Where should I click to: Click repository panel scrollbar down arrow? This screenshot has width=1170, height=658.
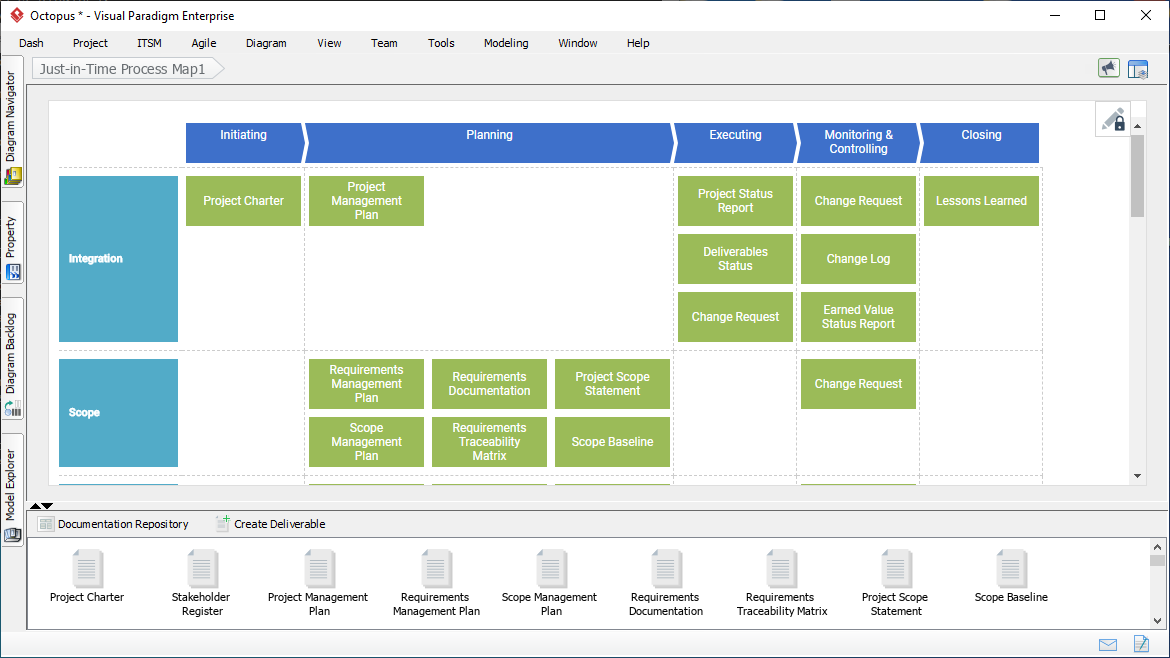coord(1157,621)
